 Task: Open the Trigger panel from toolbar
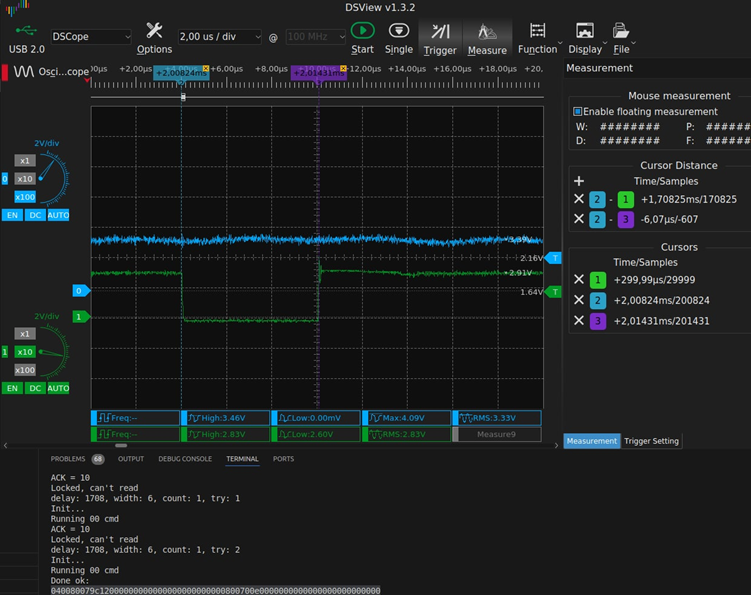(x=440, y=32)
